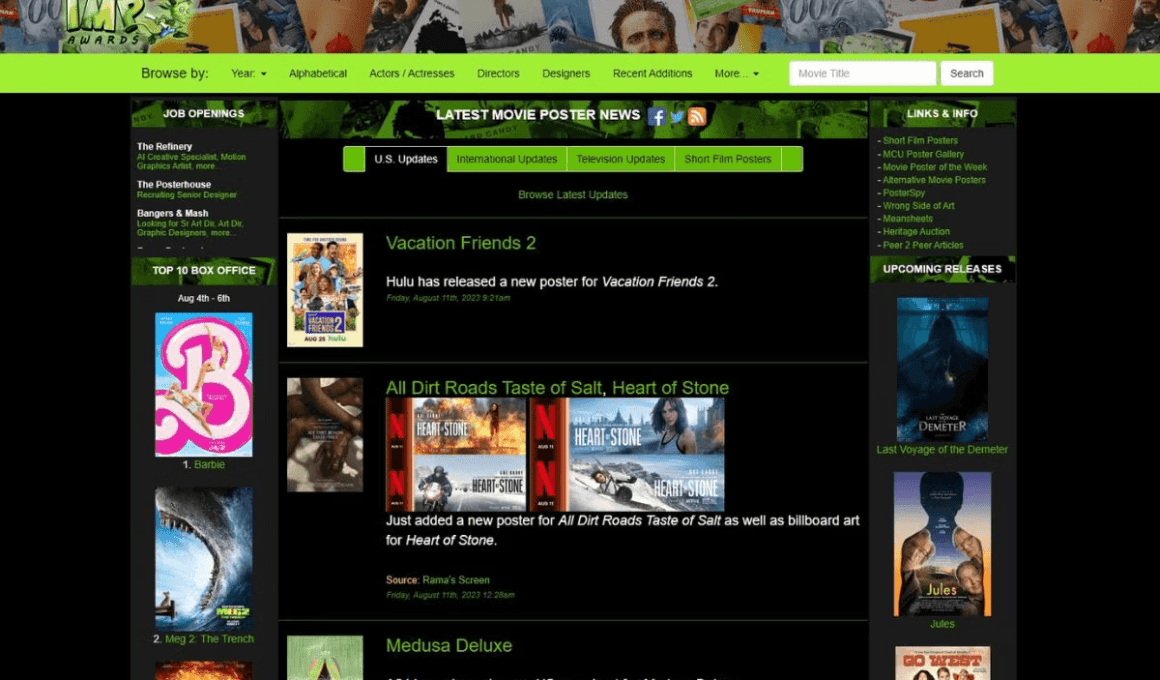This screenshot has height=680, width=1160.
Task: Open Peer 2 Peer Articles link
Action: point(923,245)
